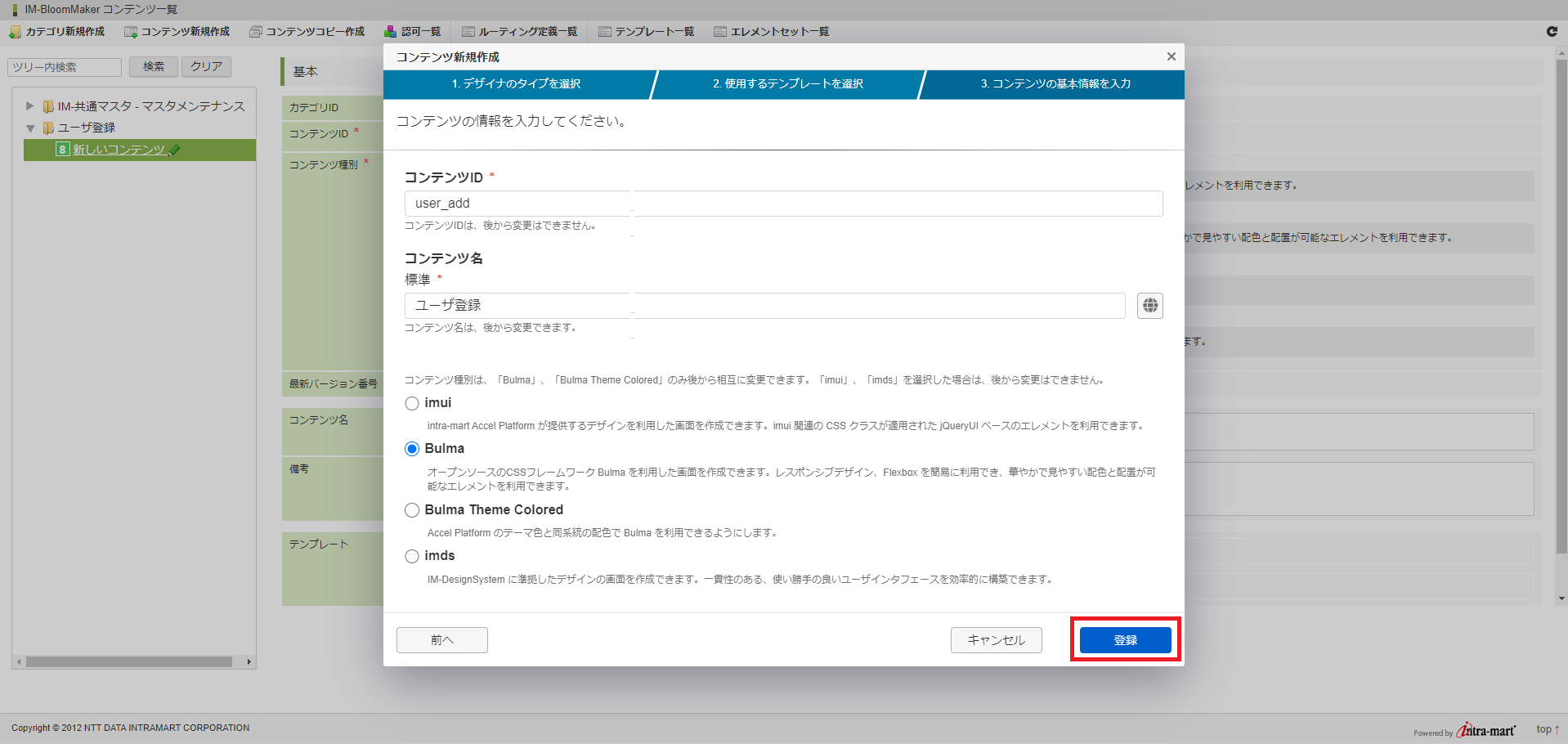Select the Bulma Theme Colored radio button
The image size is (1568, 744).
pyautogui.click(x=412, y=510)
